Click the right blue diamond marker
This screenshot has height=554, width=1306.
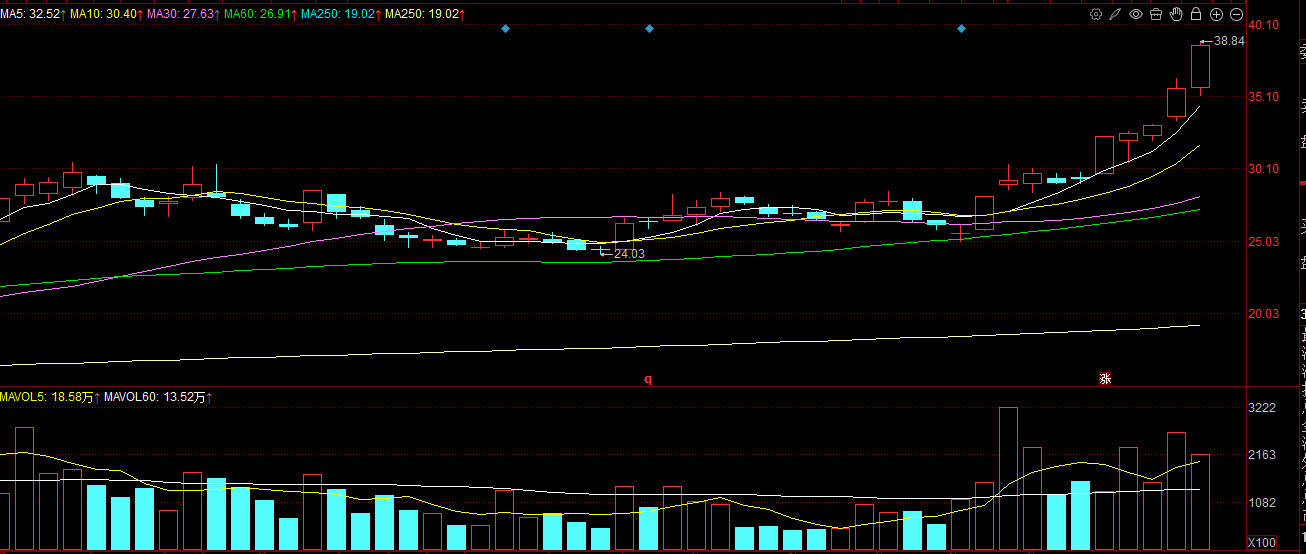[962, 29]
